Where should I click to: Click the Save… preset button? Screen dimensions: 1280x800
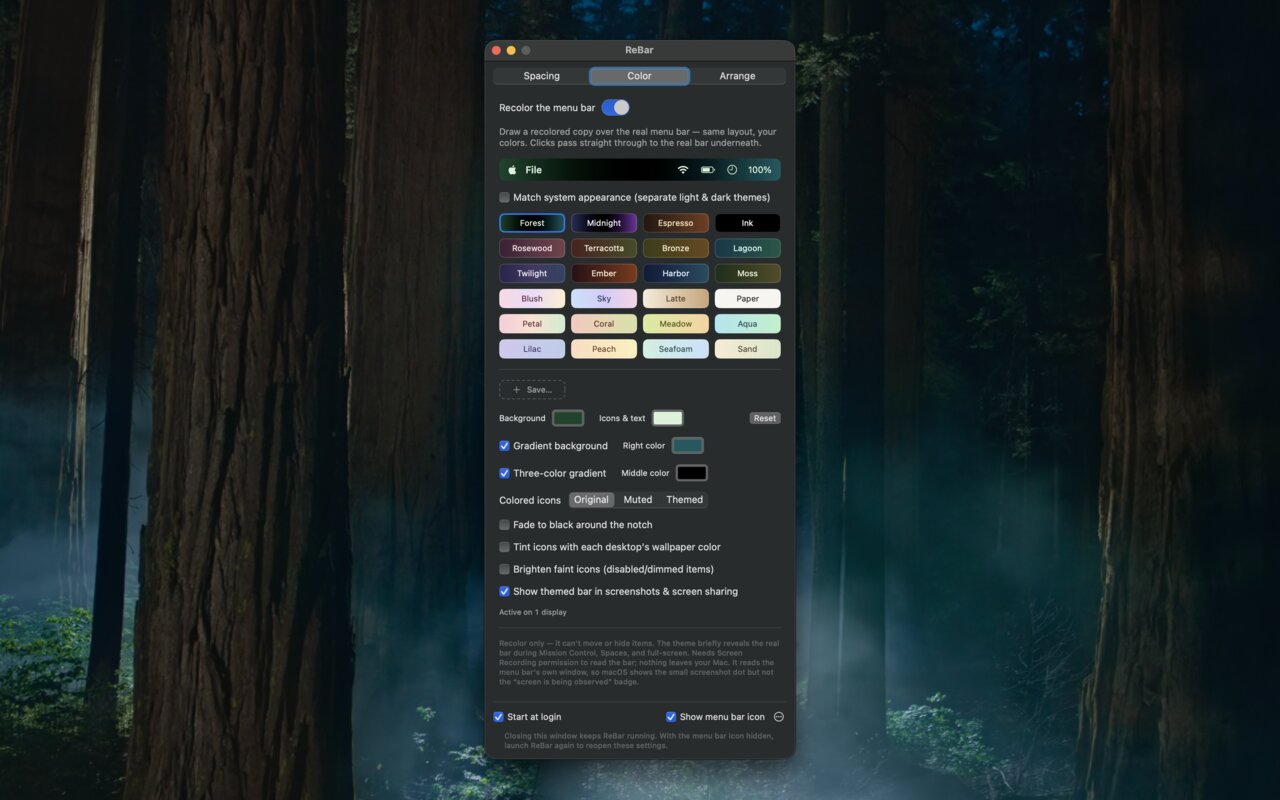pyautogui.click(x=532, y=389)
